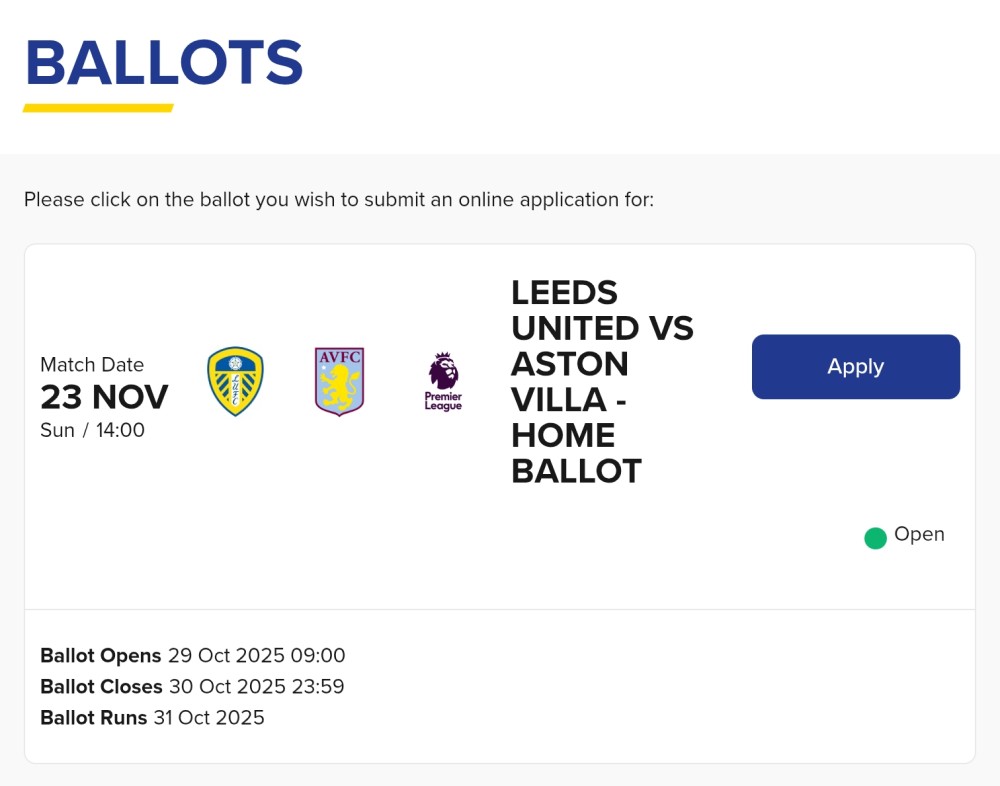Click the Match Date label
Screen dimensions: 1000x786
point(92,365)
